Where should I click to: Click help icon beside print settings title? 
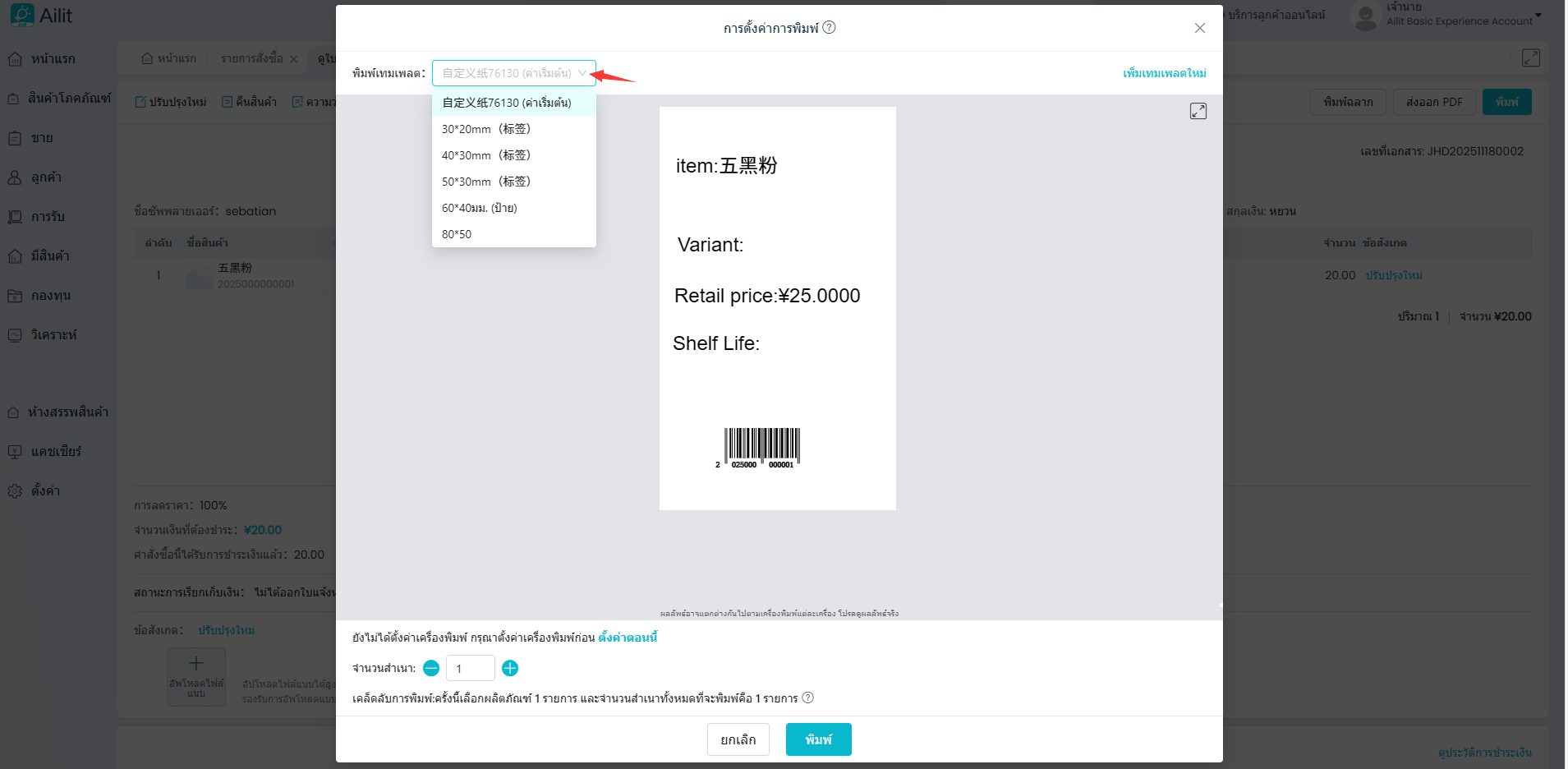click(x=830, y=27)
